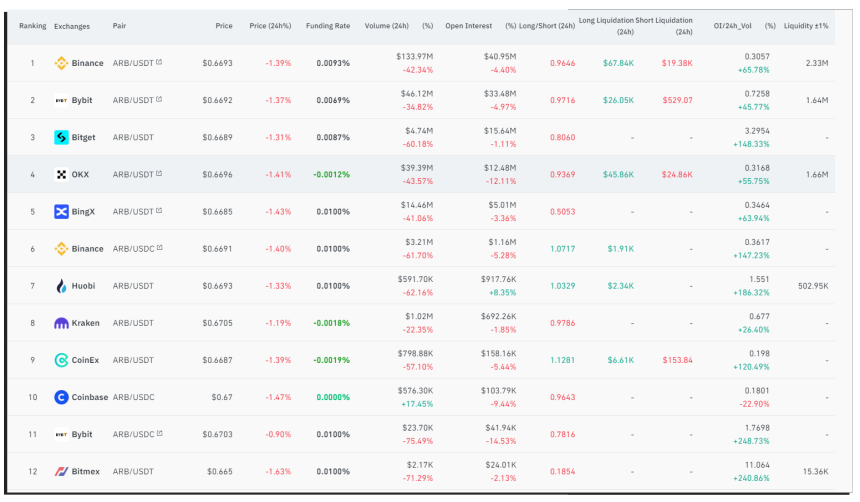Open external link icon beside OKX ARB/USDT pair
The height and width of the screenshot is (502, 860).
coord(159,174)
